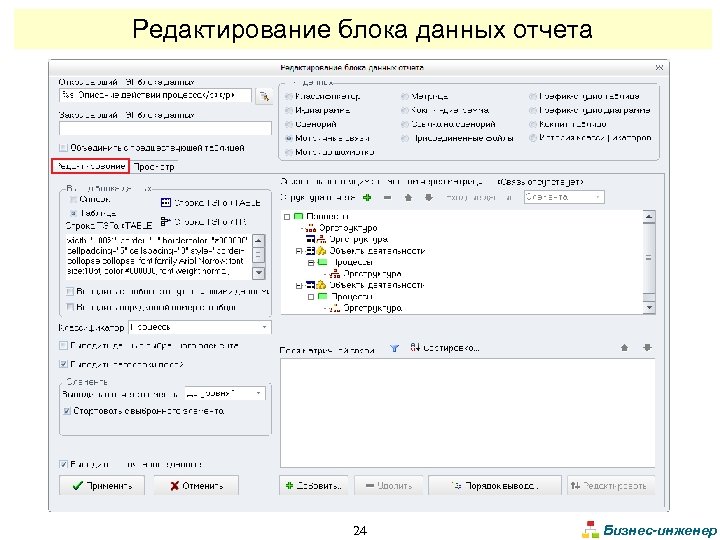
Task: Toggle Стартовать с выбранного элемента checkbox
Action: coord(67,411)
